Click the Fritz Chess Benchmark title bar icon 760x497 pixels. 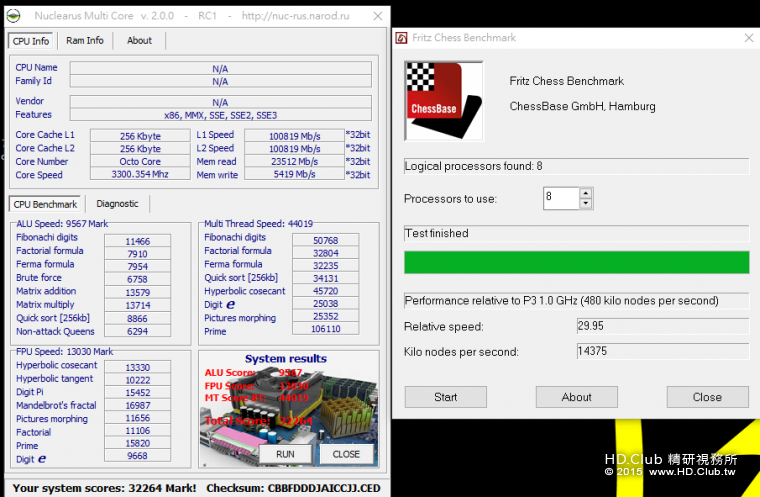tap(401, 38)
